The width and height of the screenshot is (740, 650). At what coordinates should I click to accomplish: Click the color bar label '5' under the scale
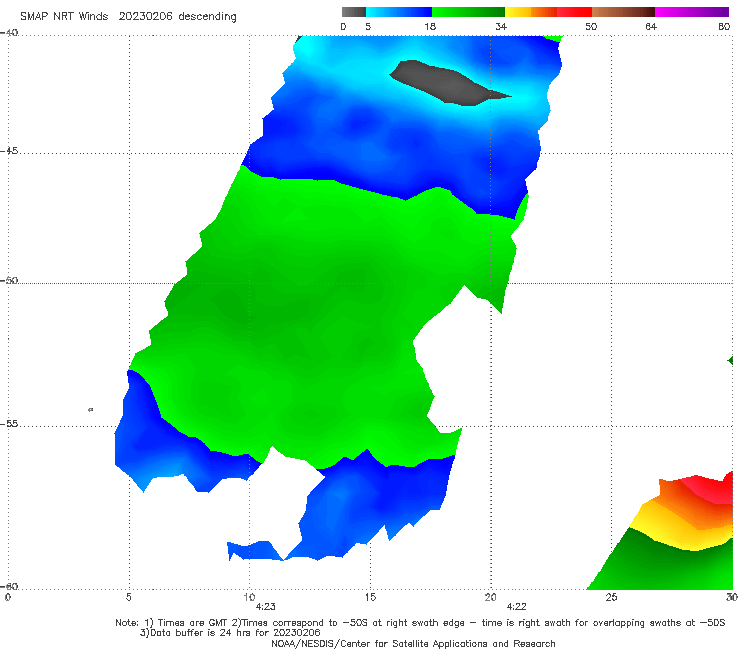[368, 27]
